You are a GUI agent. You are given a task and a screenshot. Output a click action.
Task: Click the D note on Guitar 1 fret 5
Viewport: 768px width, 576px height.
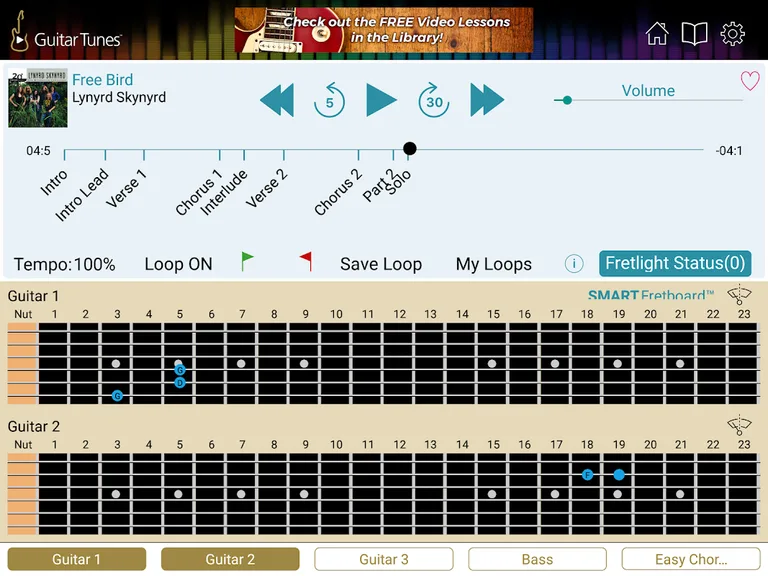click(180, 383)
